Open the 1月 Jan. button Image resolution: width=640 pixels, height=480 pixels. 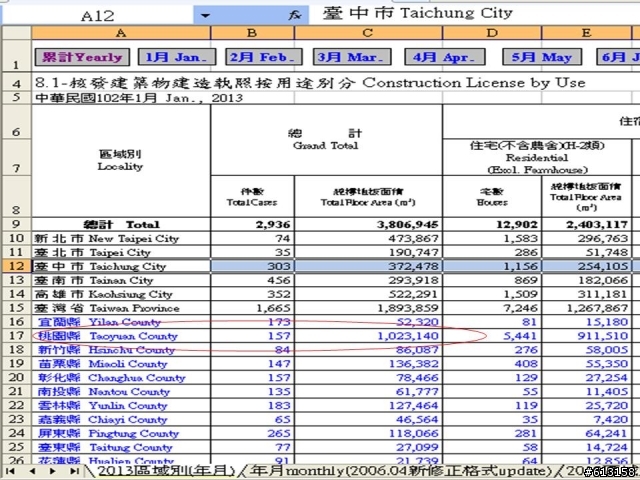(177, 57)
